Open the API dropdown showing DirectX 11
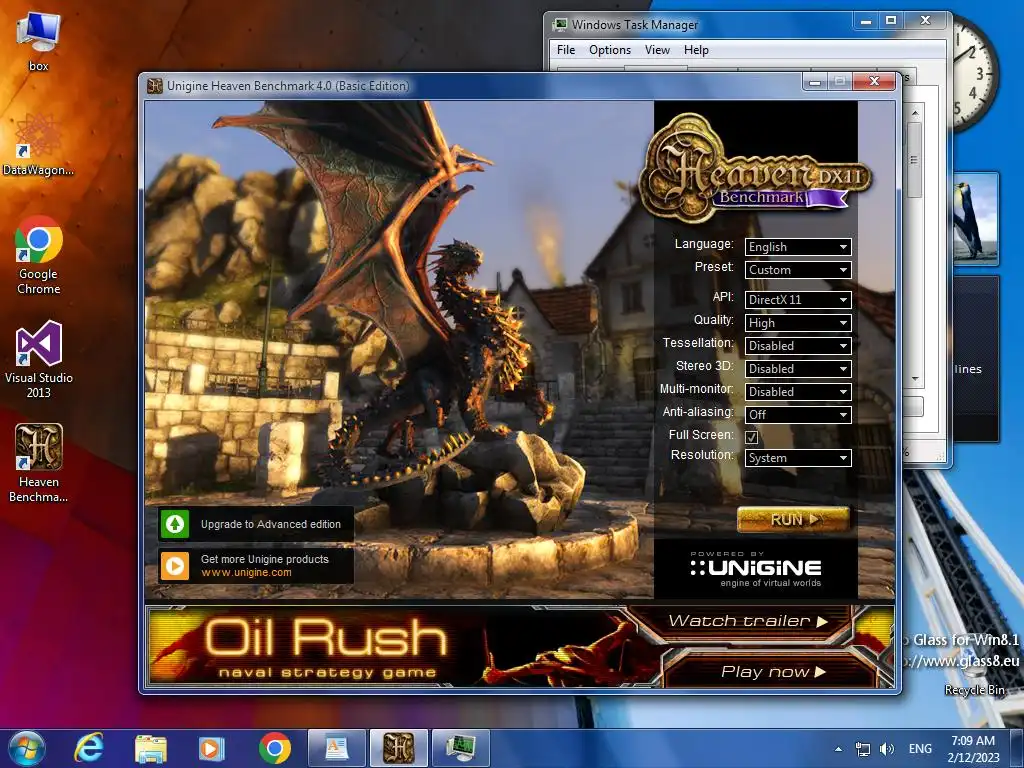 coord(798,300)
